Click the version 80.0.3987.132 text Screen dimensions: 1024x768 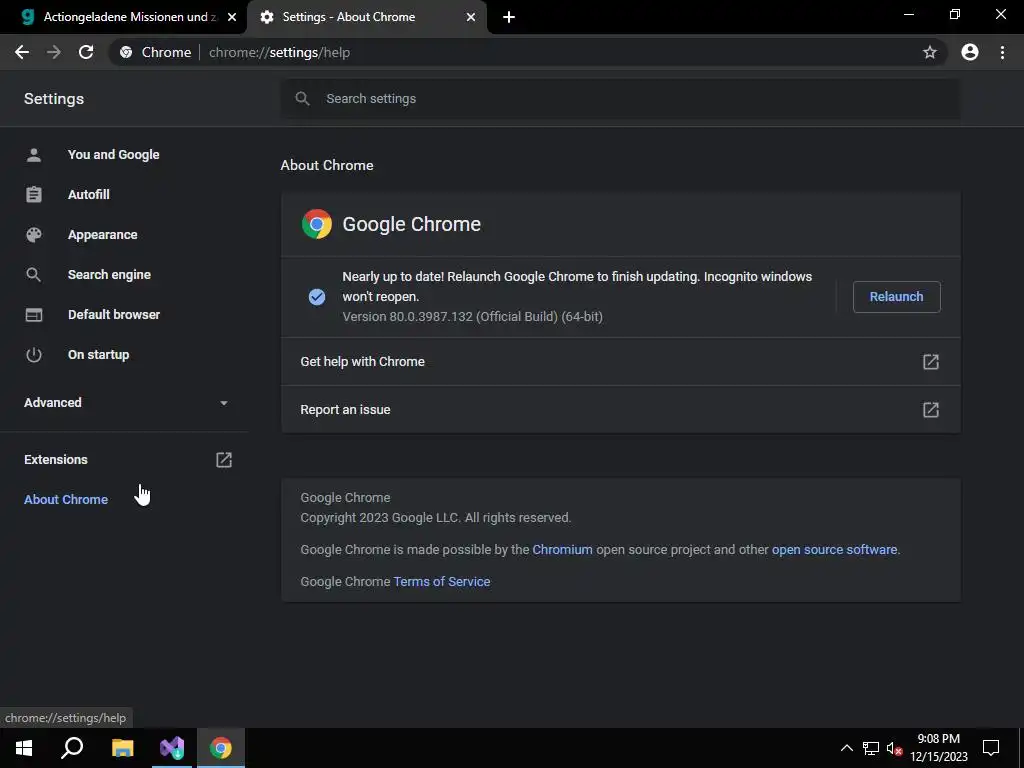[x=472, y=317]
